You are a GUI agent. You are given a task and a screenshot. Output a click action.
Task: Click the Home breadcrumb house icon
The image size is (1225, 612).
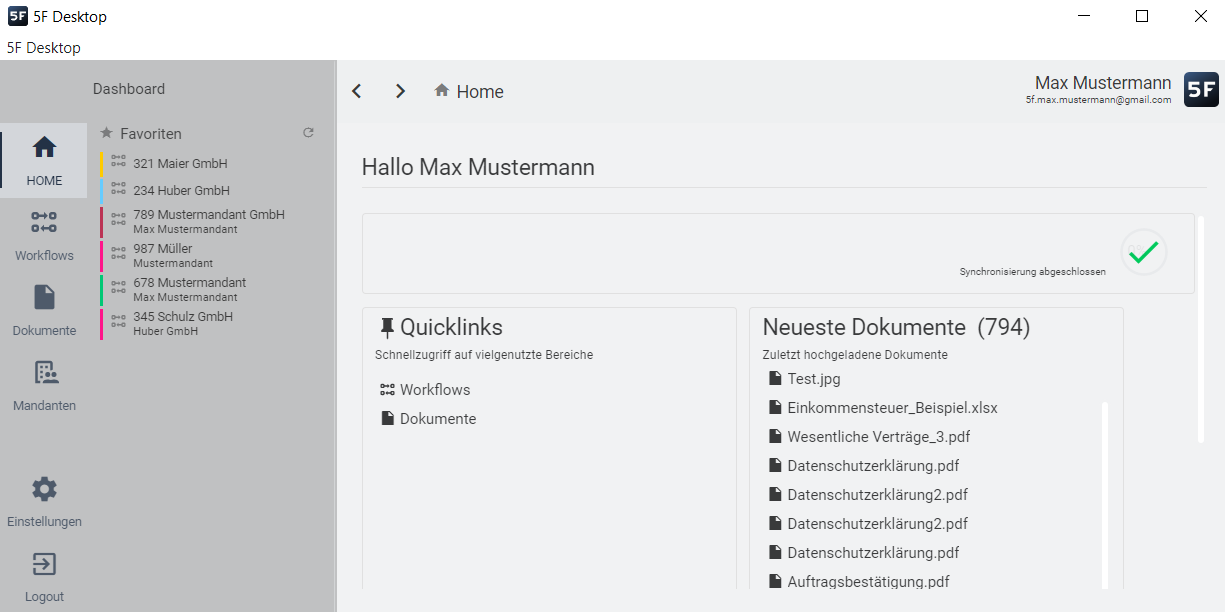[441, 90]
